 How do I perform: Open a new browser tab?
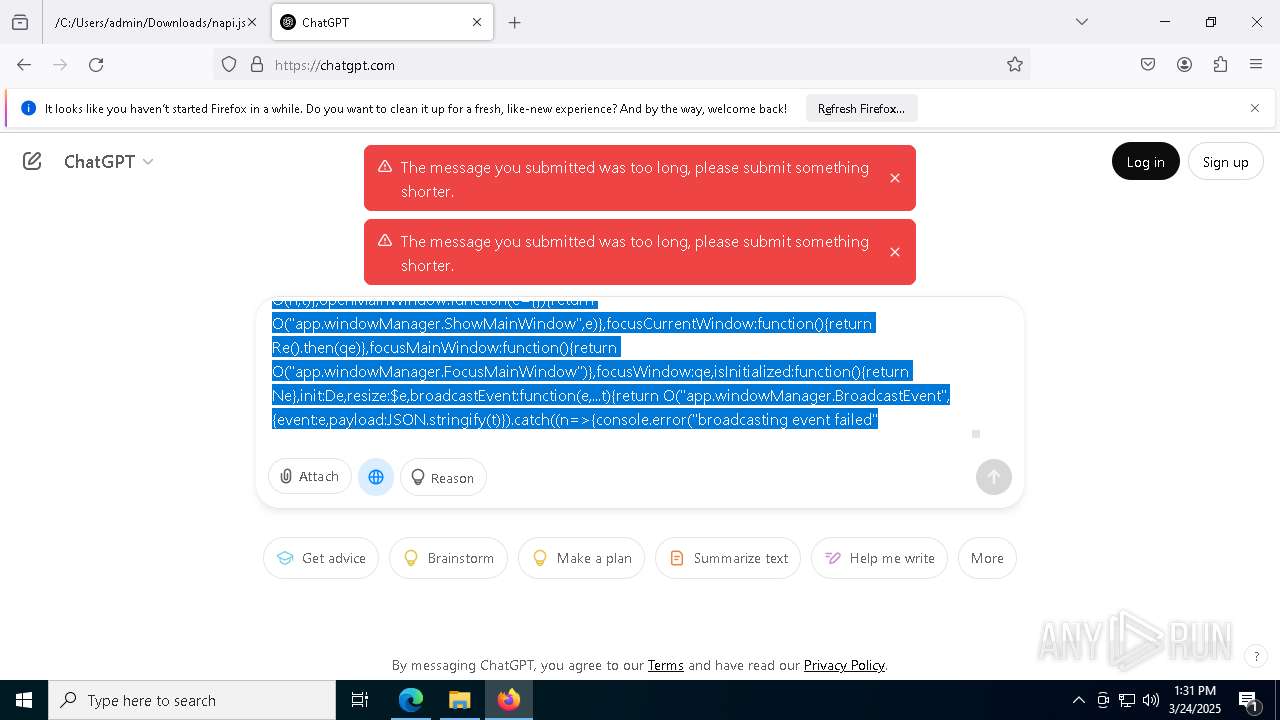pyautogui.click(x=514, y=22)
